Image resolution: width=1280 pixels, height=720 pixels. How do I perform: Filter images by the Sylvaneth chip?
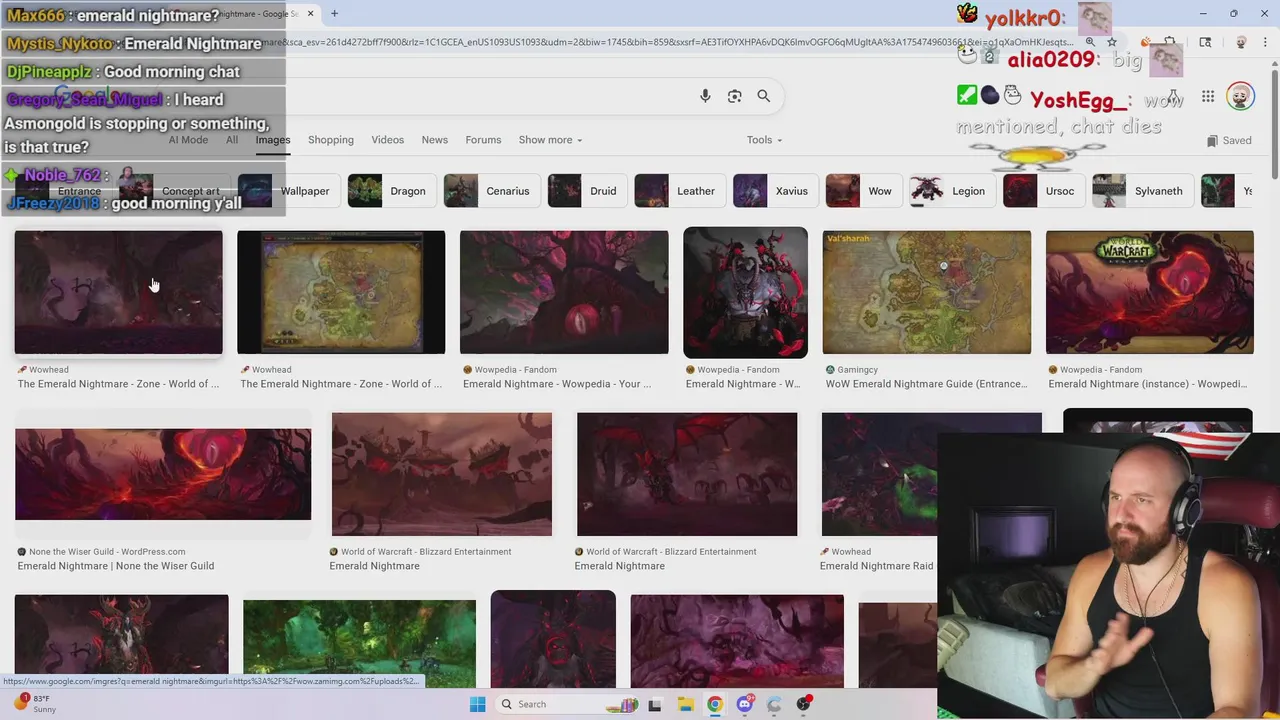point(1141,191)
